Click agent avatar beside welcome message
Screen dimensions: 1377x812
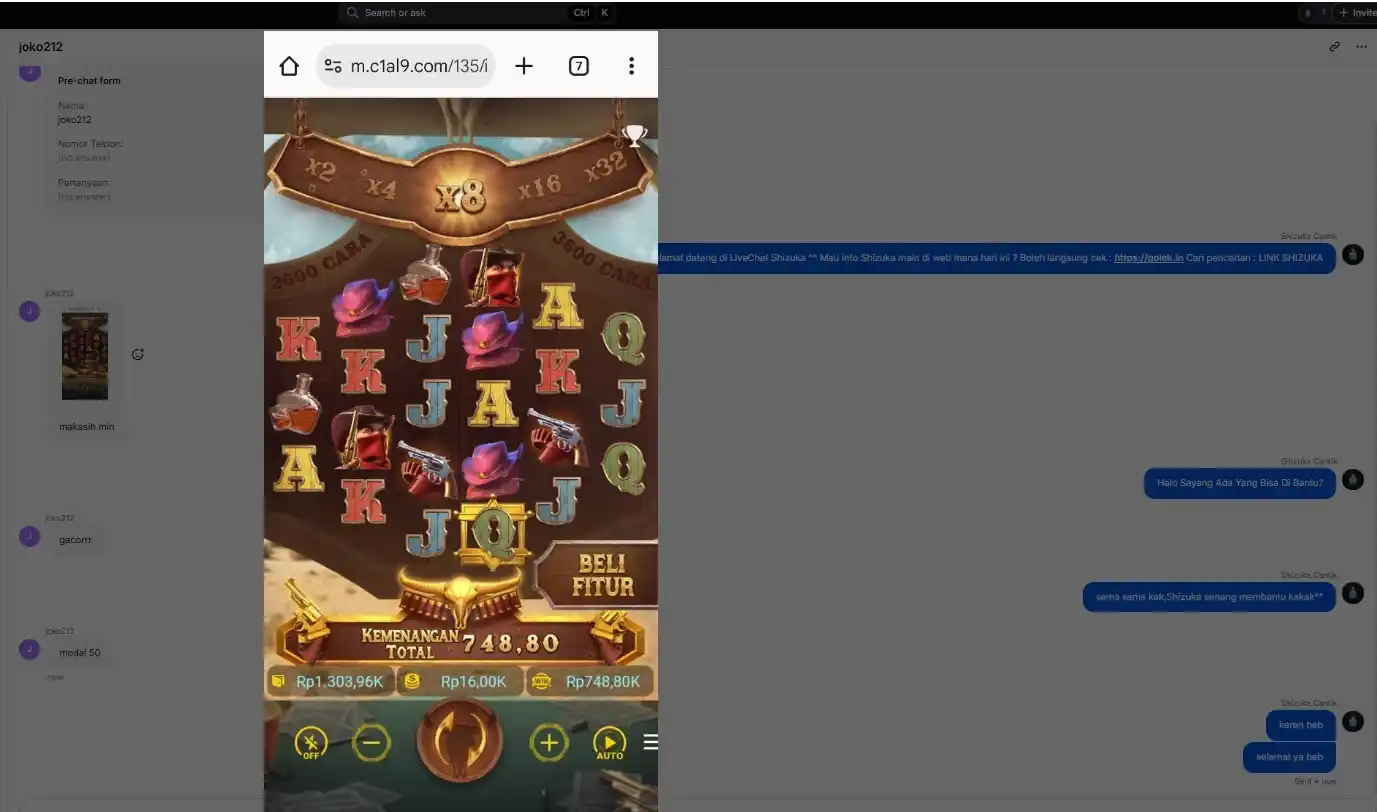coord(1352,255)
